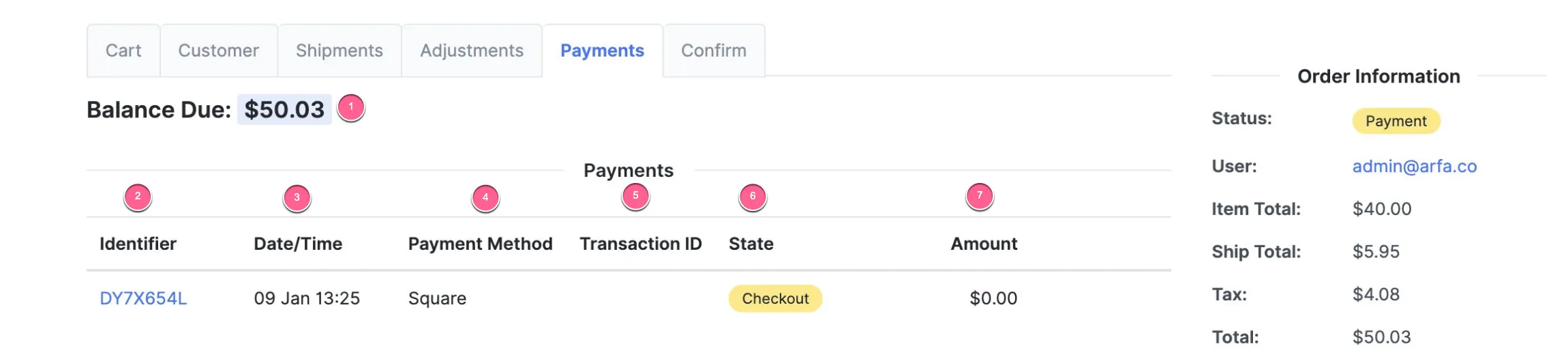Viewport: 1568px width, 355px height.
Task: Click annotation marker 2 above Identifier
Action: click(x=138, y=197)
